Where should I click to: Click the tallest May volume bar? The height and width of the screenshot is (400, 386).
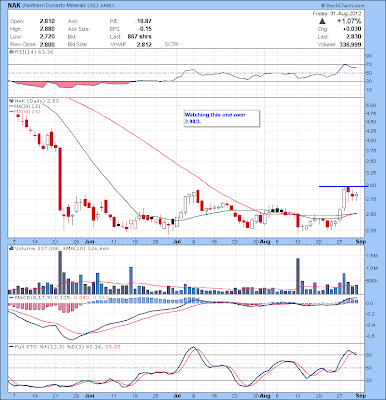60,272
